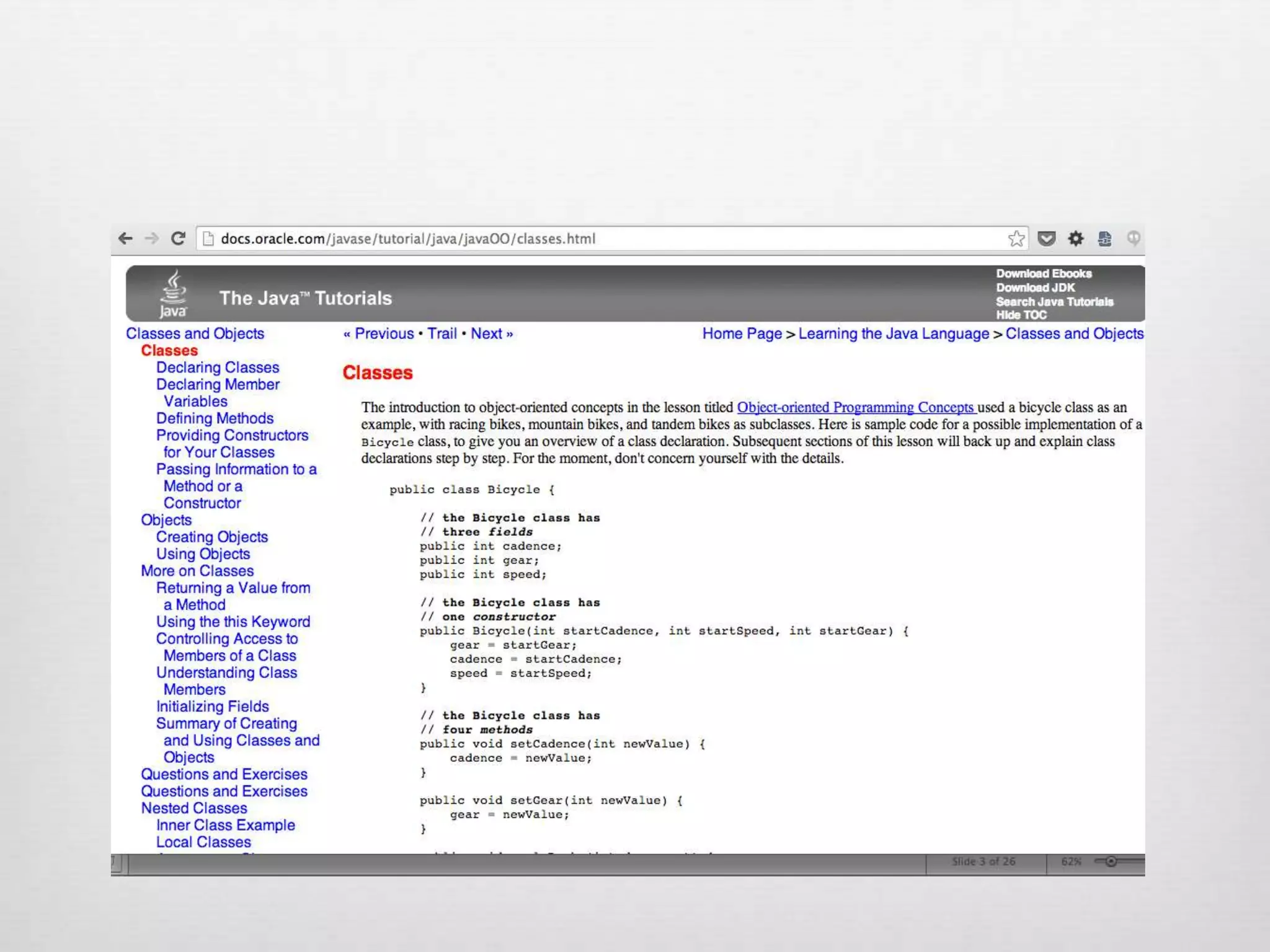1270x952 pixels.
Task: Open Declaring Classes in the sidebar
Action: click(x=217, y=368)
